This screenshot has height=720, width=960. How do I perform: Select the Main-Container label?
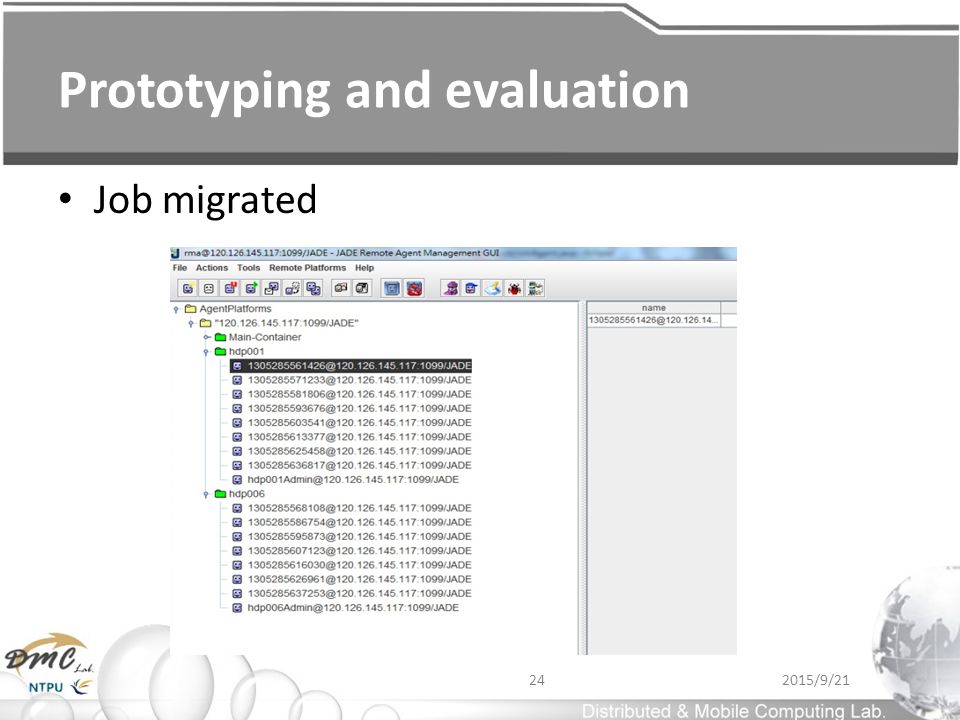point(264,337)
